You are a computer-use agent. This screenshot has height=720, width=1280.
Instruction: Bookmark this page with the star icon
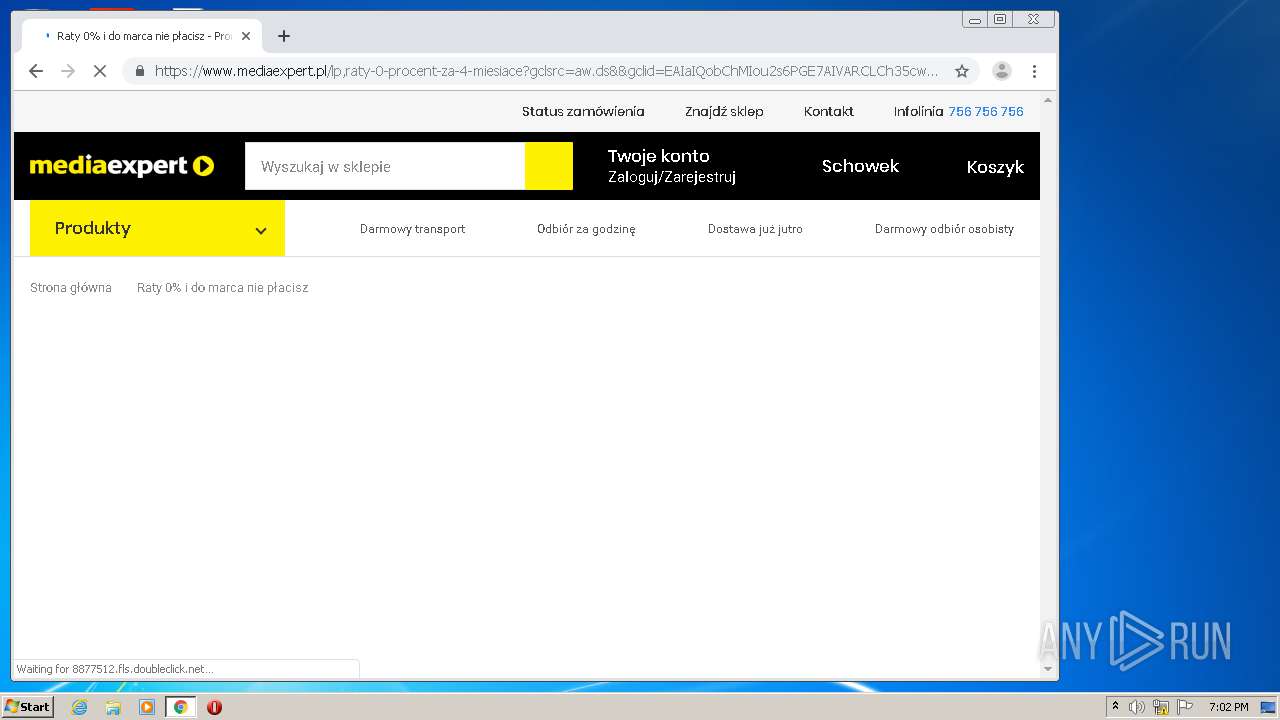coord(962,71)
